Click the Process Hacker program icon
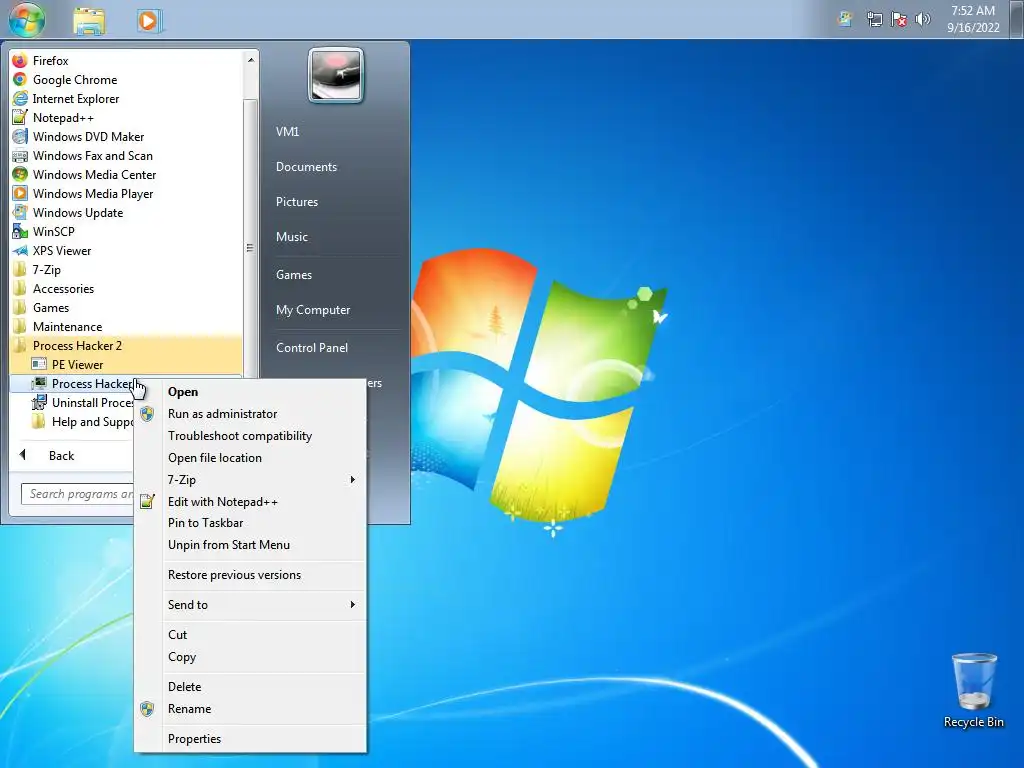This screenshot has height=768, width=1024. point(39,383)
